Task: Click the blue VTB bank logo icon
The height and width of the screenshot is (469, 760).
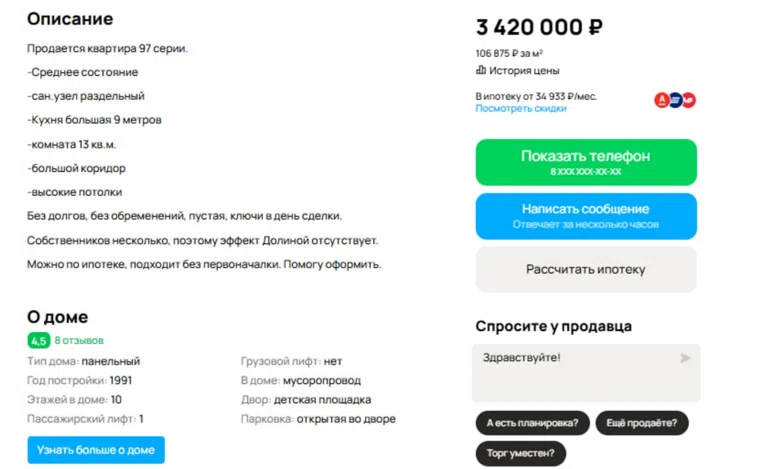Action: pyautogui.click(x=675, y=100)
